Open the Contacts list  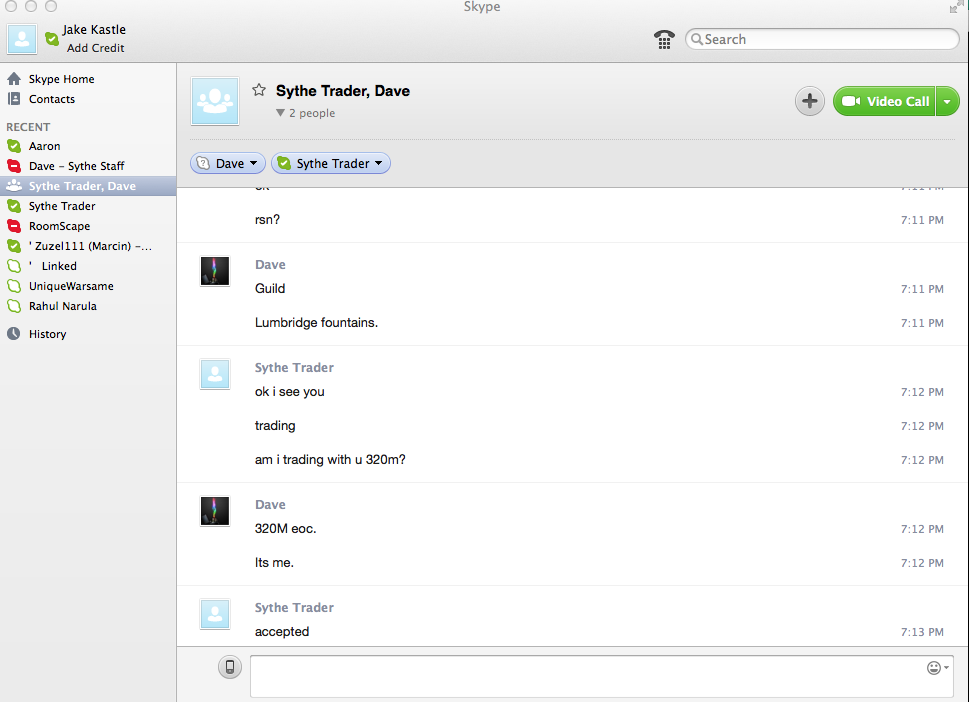coord(88,99)
